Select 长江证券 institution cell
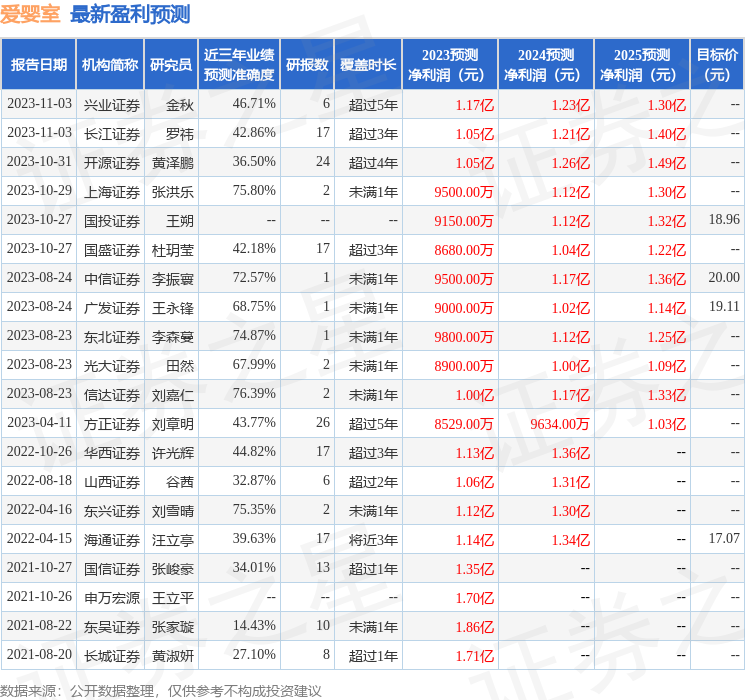The image size is (745, 700). pos(112,134)
